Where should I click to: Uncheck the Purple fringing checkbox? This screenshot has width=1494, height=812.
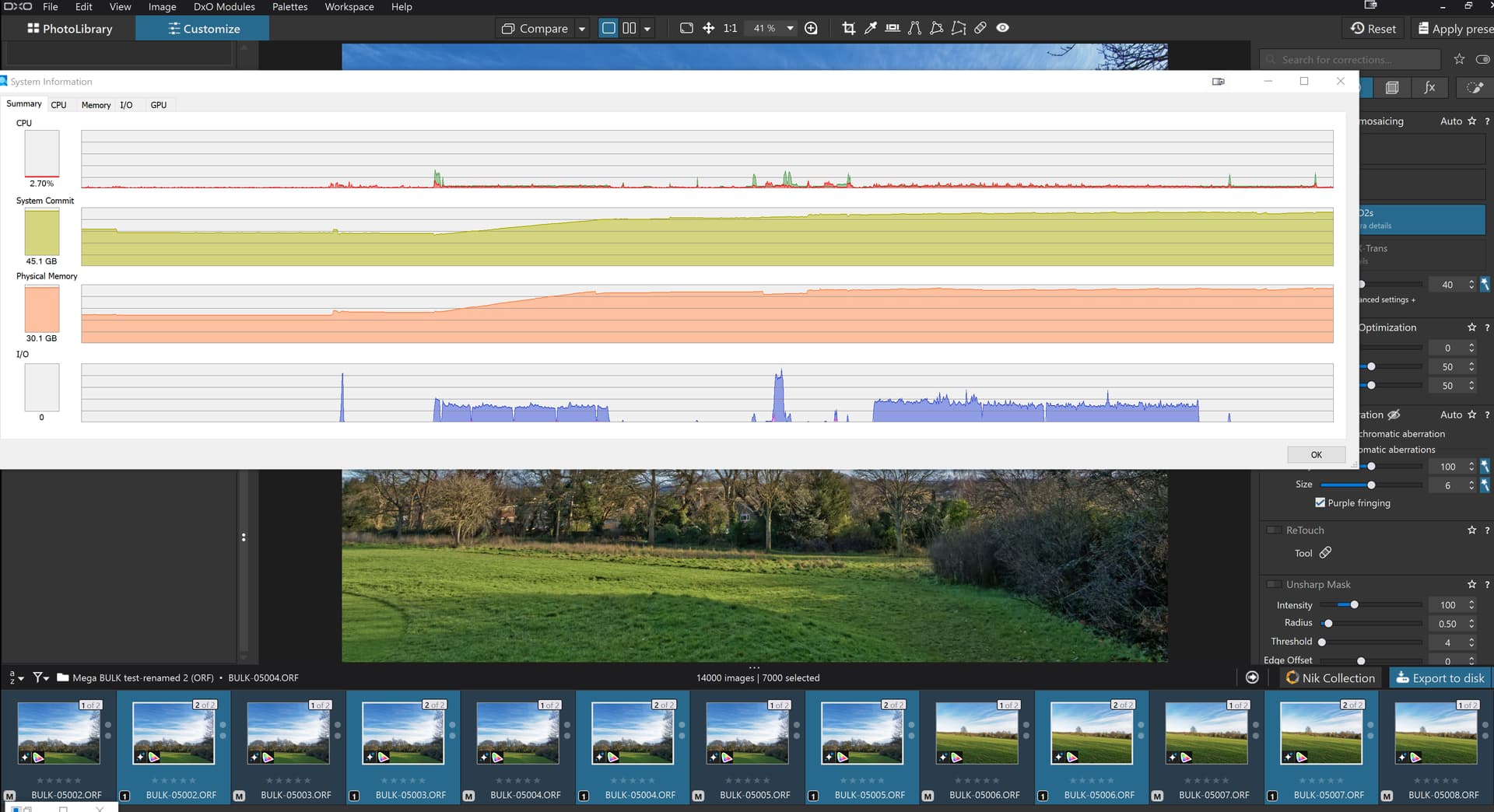click(1320, 502)
